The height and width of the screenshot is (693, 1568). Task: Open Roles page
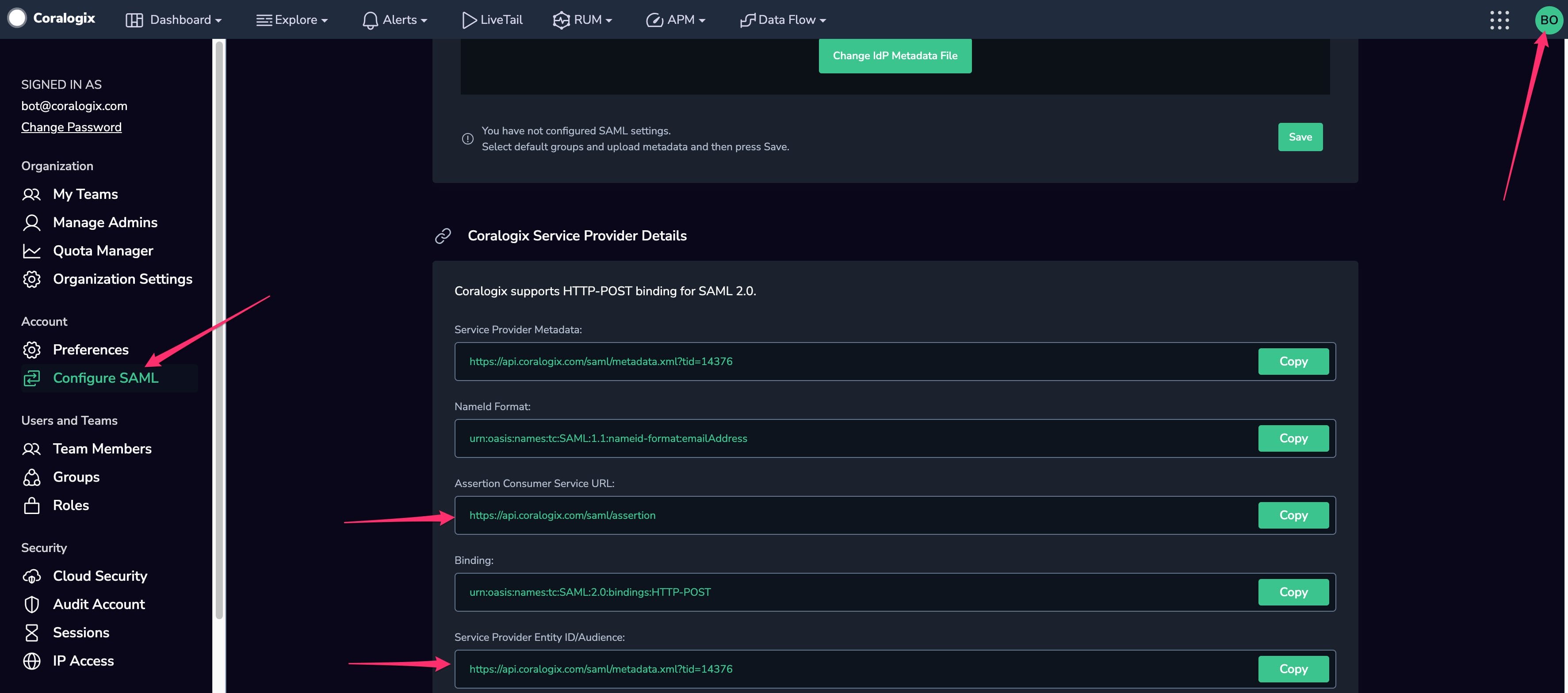pyautogui.click(x=71, y=506)
